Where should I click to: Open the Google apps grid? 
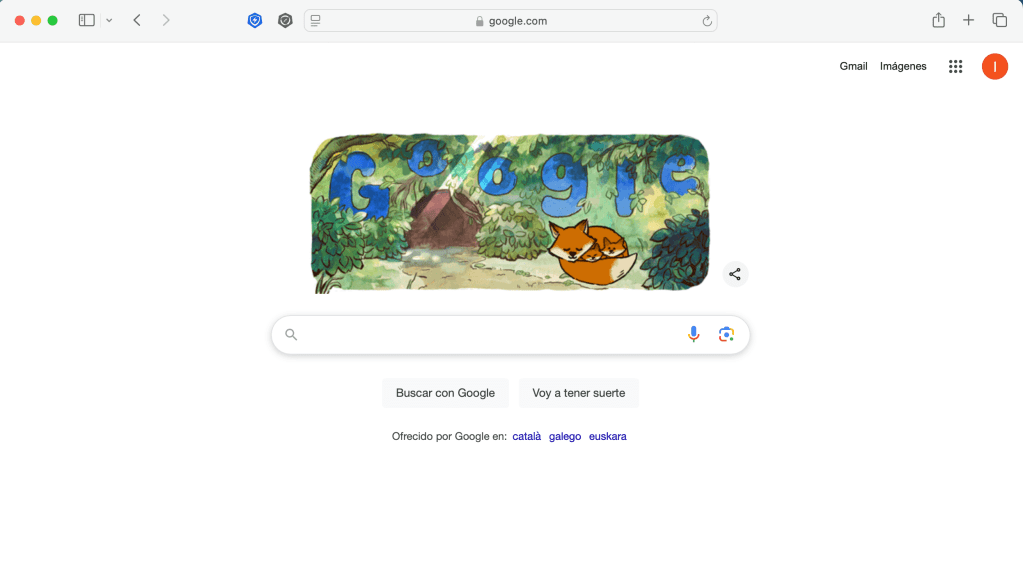955,66
